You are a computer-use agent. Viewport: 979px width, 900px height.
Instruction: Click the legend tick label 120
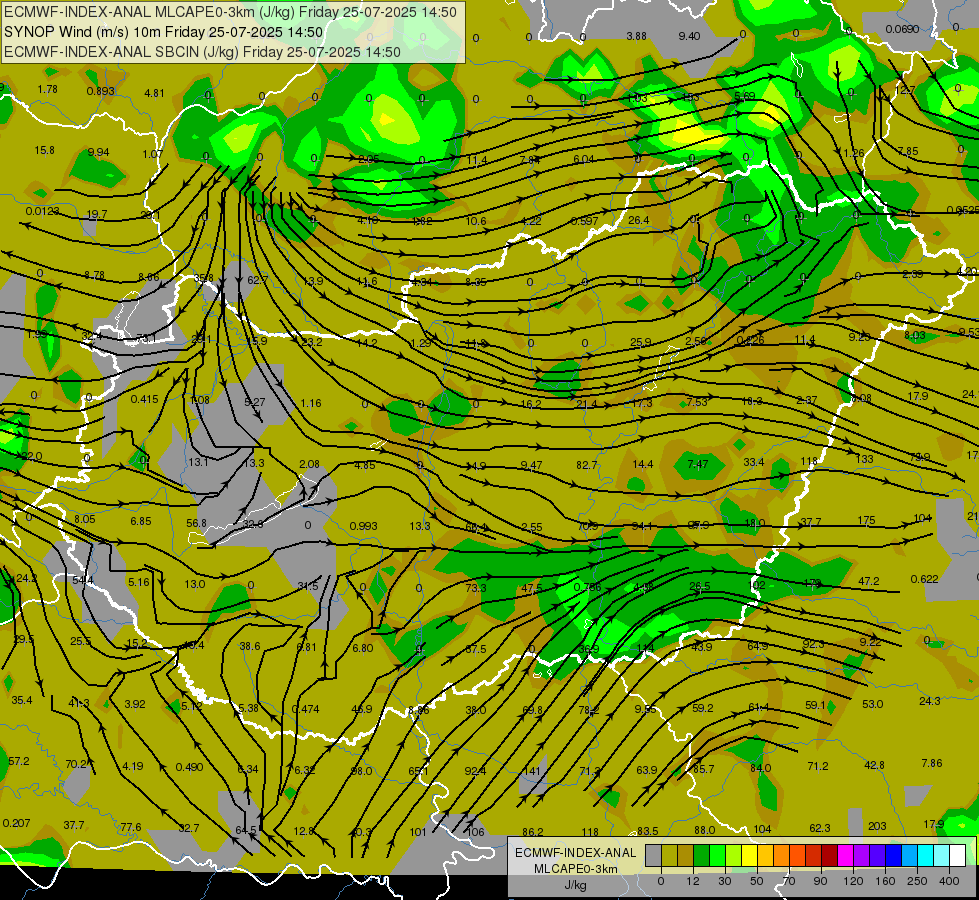point(854,881)
